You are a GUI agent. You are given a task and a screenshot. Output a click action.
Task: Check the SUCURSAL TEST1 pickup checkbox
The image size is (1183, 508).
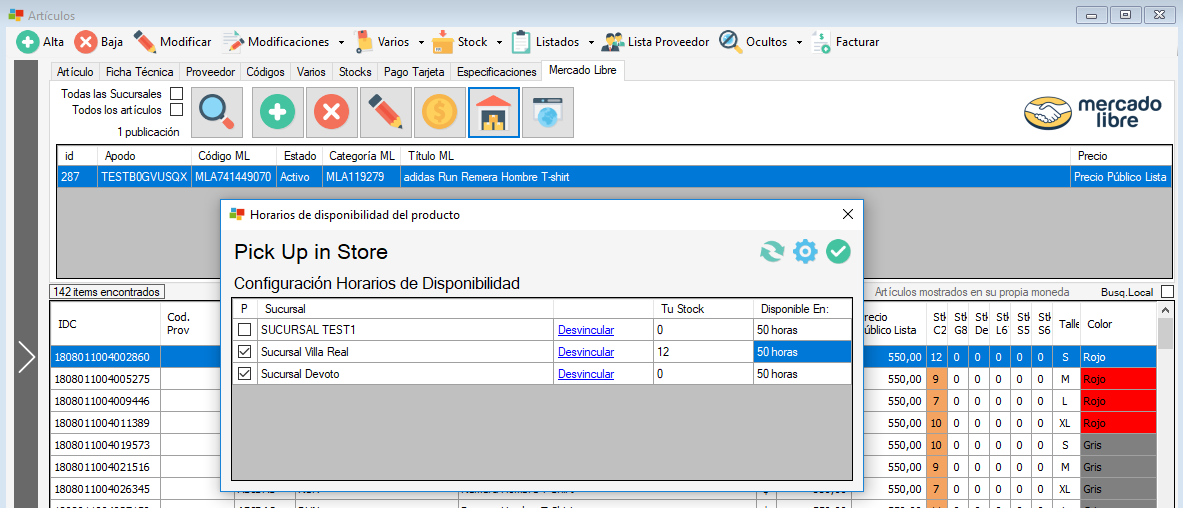point(244,330)
